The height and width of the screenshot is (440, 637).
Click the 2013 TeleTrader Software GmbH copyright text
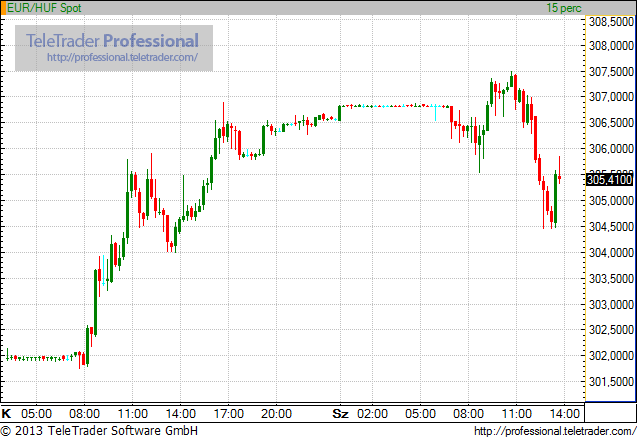[100, 431]
